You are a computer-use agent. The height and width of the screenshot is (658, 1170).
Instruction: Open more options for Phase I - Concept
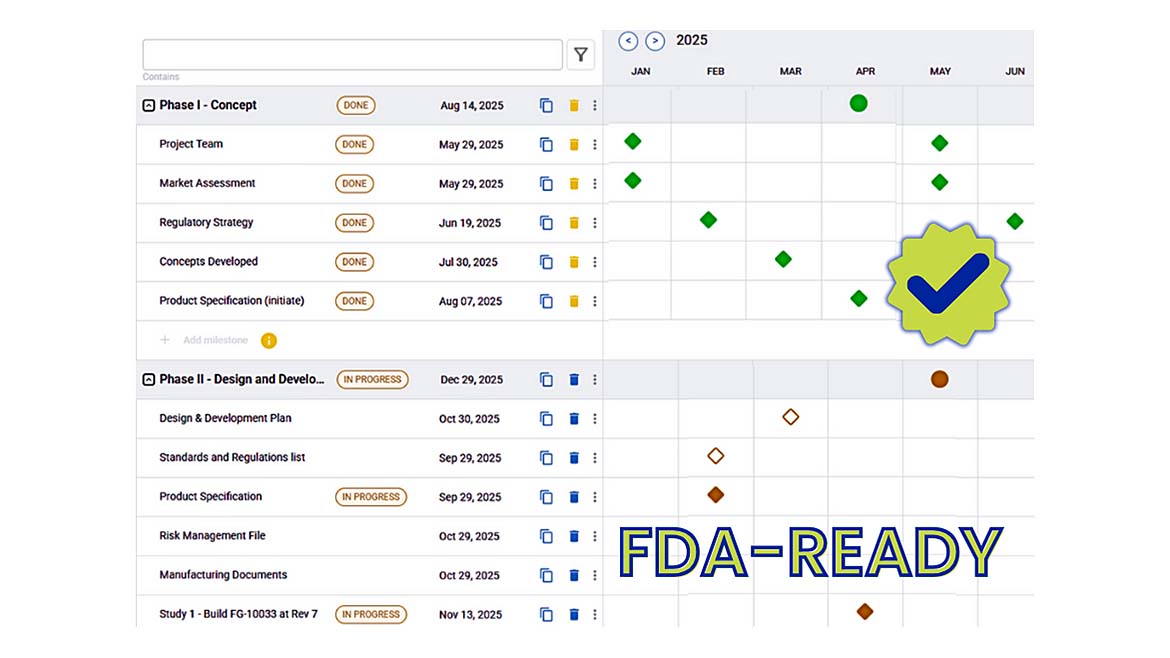pos(595,105)
